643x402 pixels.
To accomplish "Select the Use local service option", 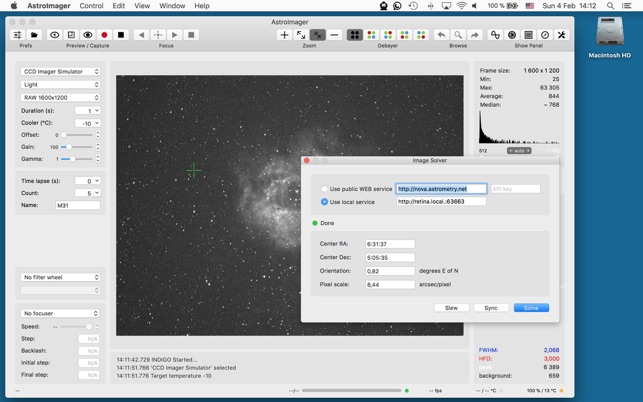I will pos(324,202).
